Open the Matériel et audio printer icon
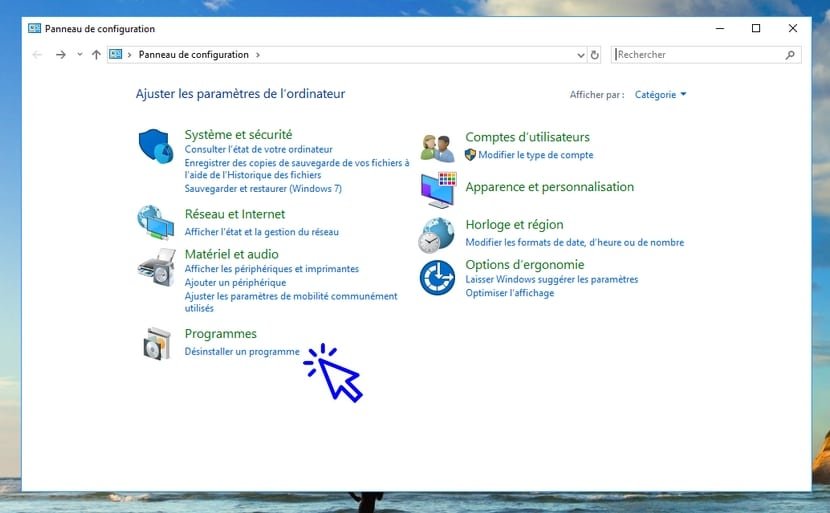This screenshot has width=830, height=513. tap(157, 267)
